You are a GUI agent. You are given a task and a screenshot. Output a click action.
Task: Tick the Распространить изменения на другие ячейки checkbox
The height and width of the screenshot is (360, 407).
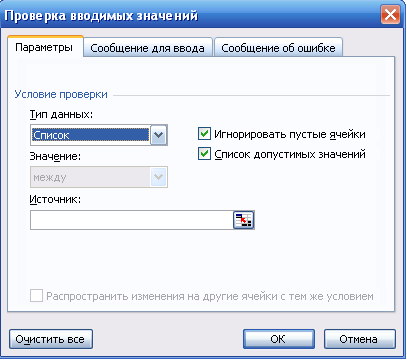click(36, 296)
